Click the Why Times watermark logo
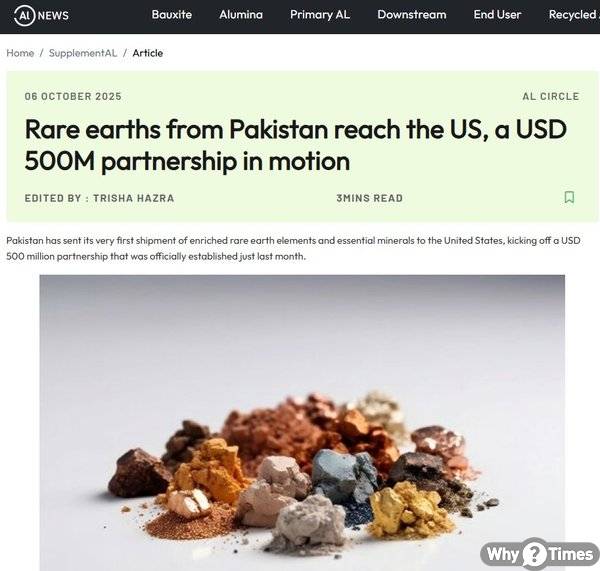The height and width of the screenshot is (571, 600). tap(540, 553)
